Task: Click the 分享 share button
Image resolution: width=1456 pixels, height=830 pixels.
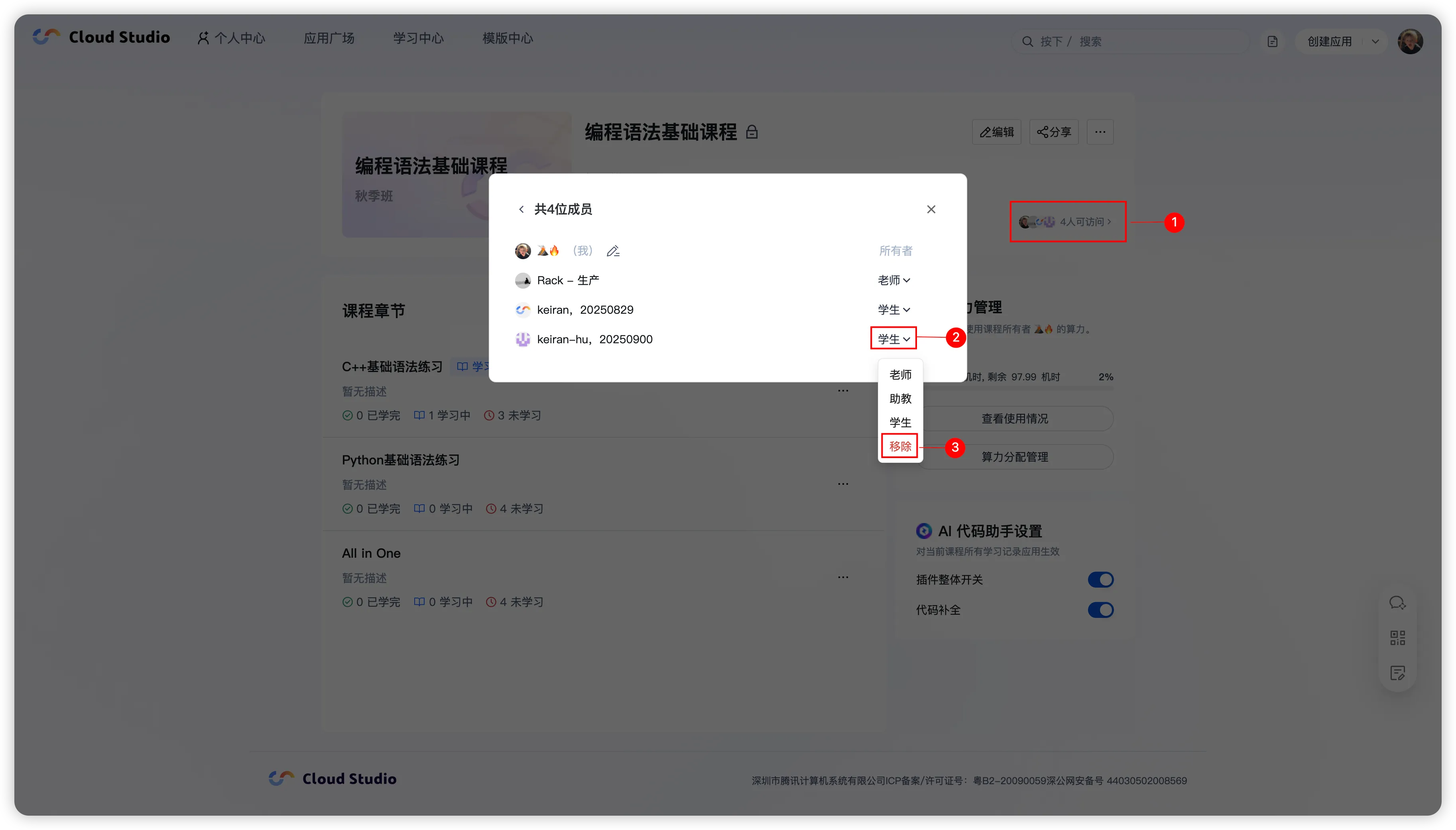Action: (x=1053, y=132)
